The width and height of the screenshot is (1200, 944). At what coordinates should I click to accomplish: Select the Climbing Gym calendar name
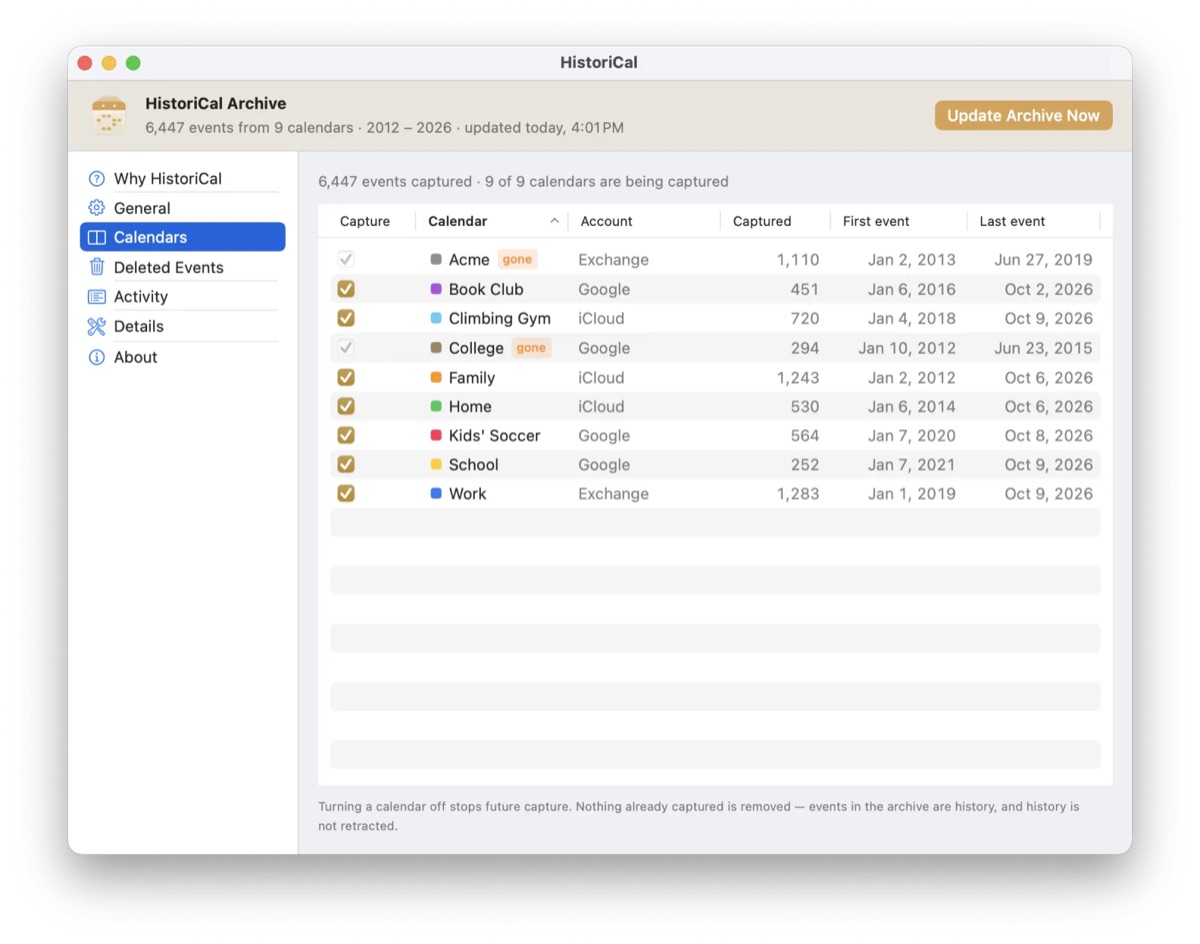pyautogui.click(x=500, y=318)
